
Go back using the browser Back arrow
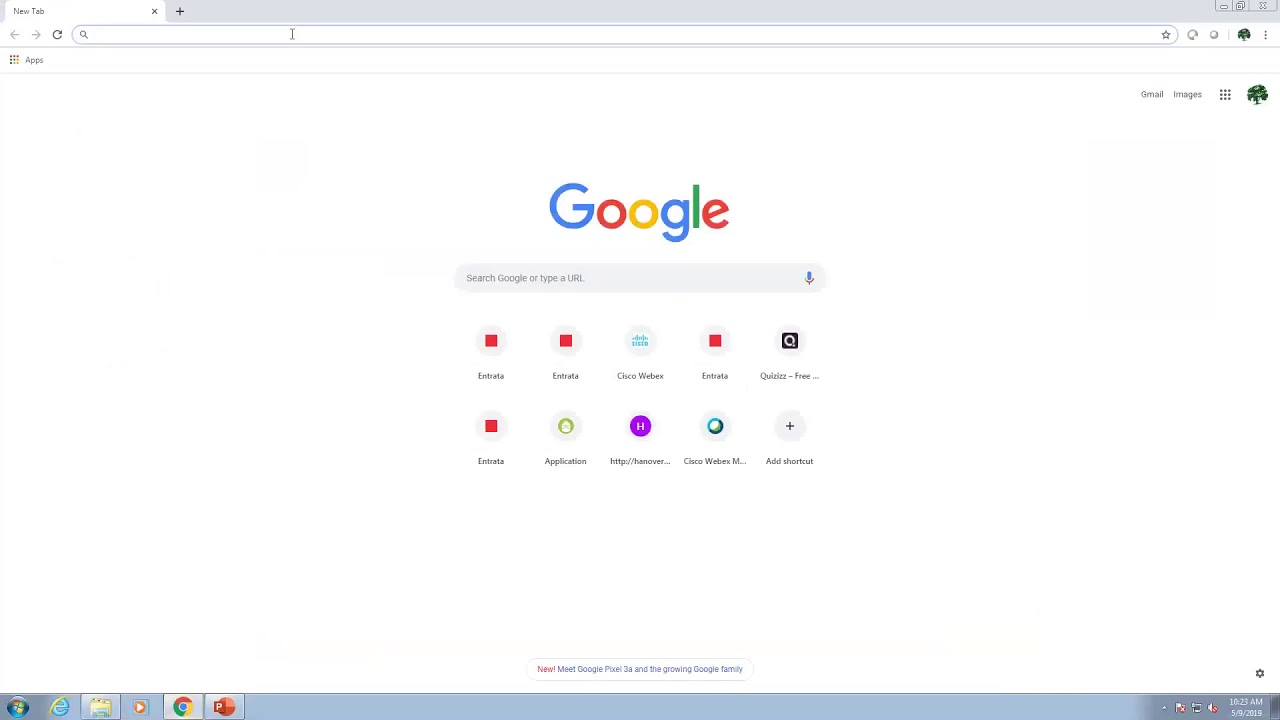click(x=14, y=35)
